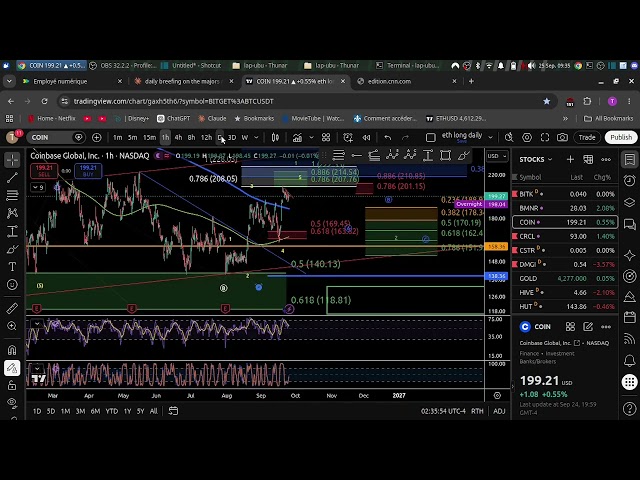640x480 pixels.
Task: Select BMNR in the watchlist
Action: pos(565,208)
